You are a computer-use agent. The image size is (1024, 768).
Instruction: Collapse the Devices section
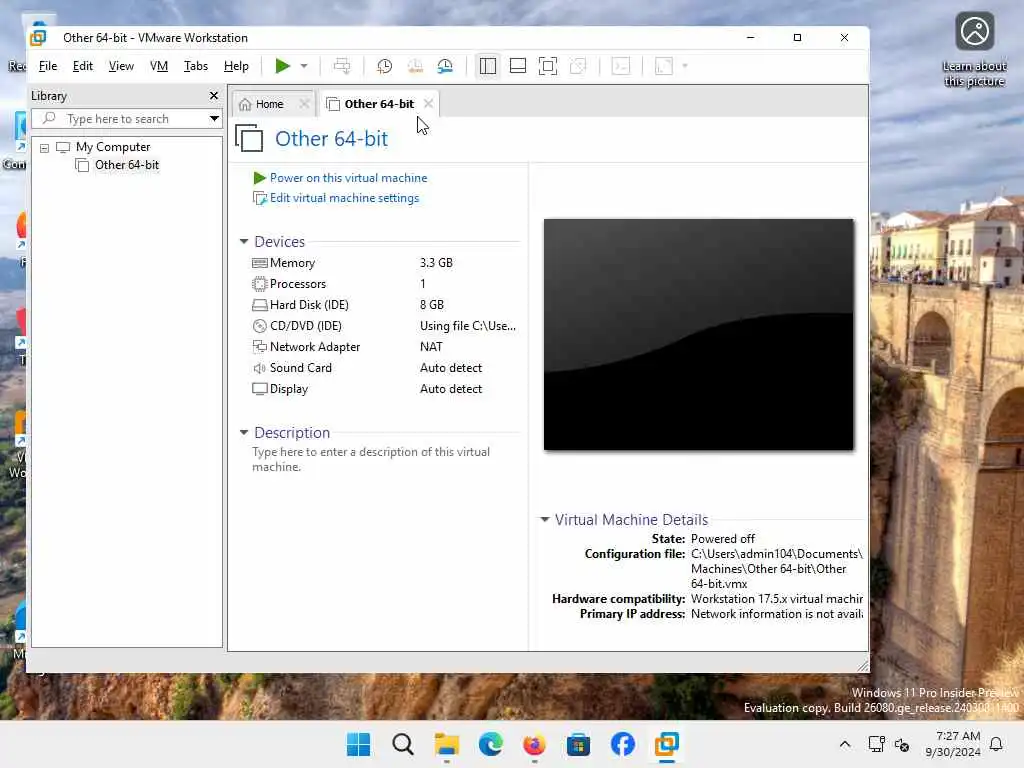pos(244,242)
